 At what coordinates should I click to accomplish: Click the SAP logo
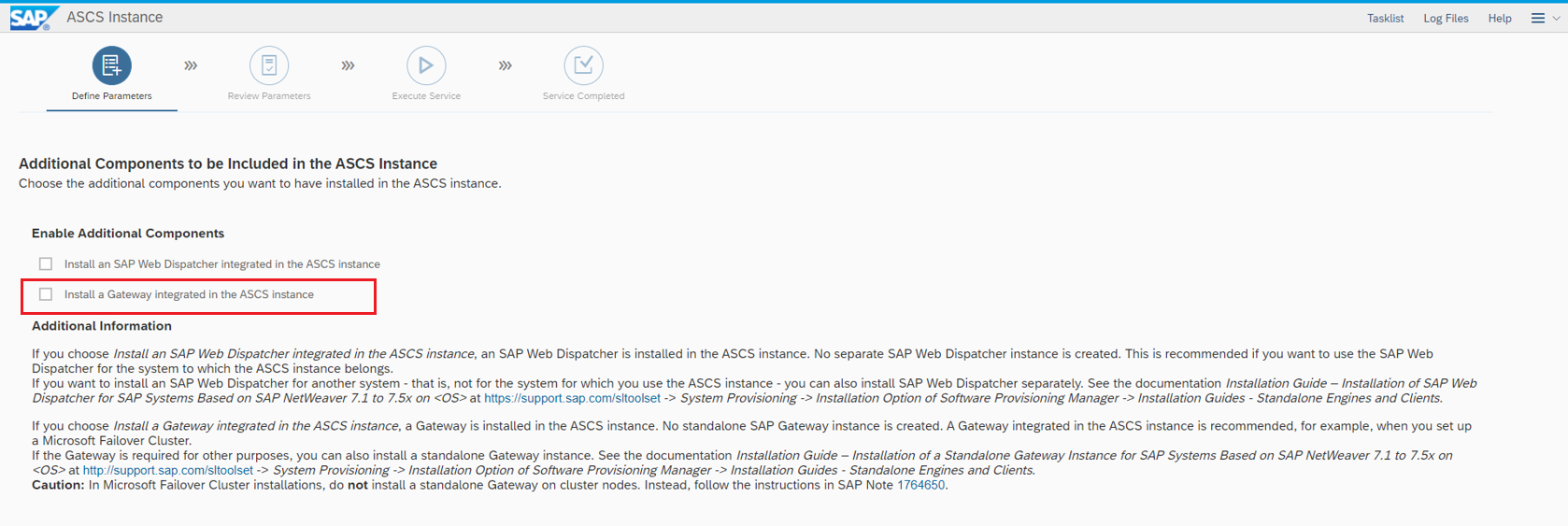tap(33, 18)
